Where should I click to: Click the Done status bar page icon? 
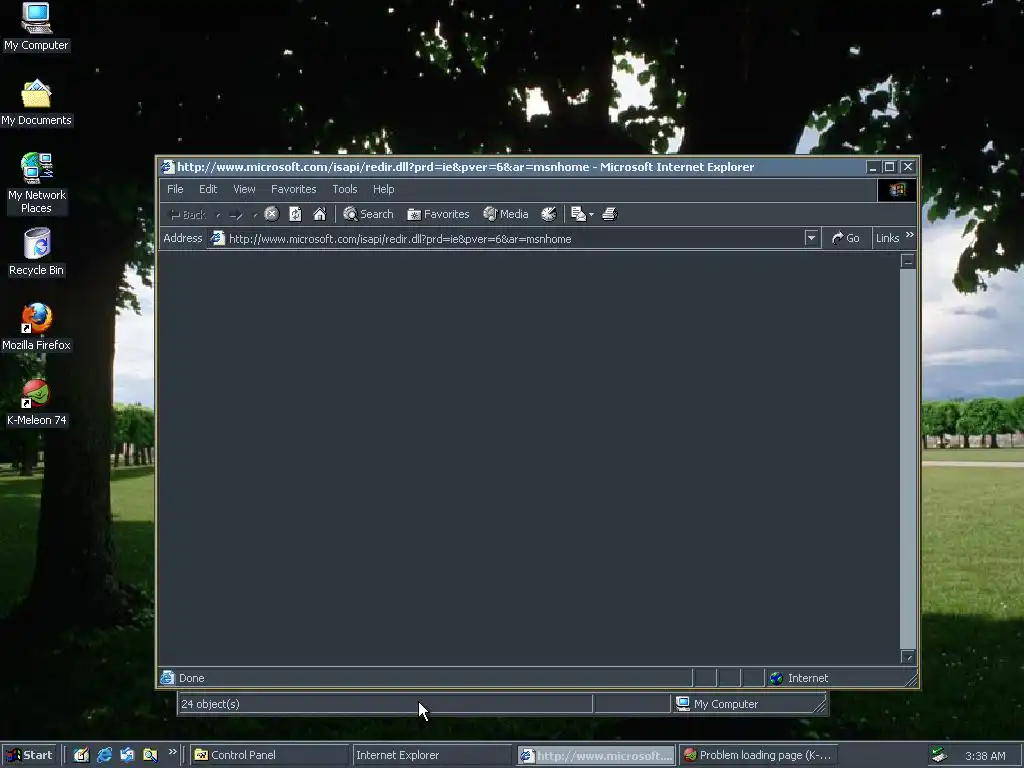168,678
